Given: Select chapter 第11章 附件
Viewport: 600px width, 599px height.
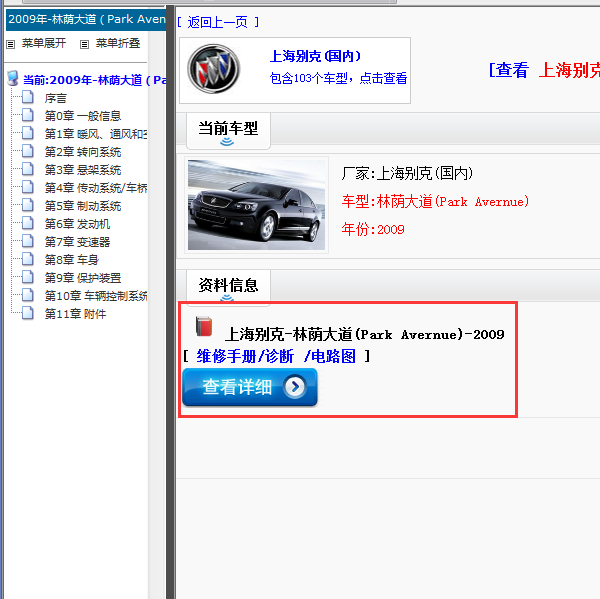Looking at the screenshot, I should point(75,314).
